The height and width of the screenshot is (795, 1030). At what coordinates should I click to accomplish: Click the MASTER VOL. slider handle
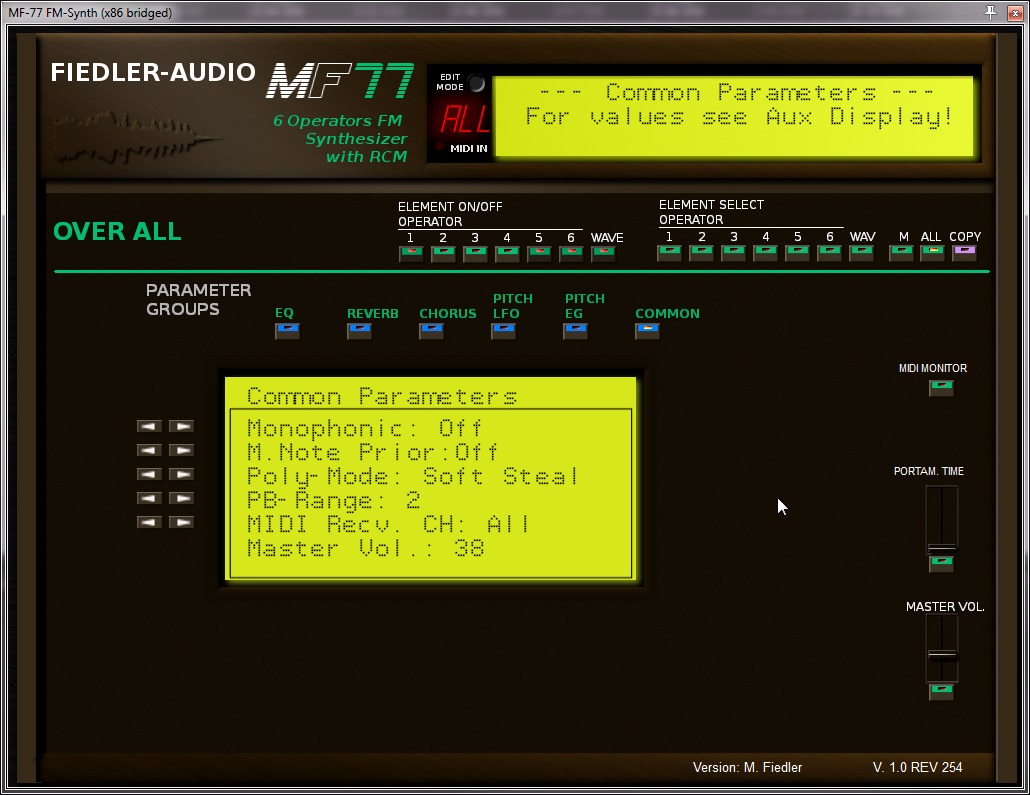point(942,654)
